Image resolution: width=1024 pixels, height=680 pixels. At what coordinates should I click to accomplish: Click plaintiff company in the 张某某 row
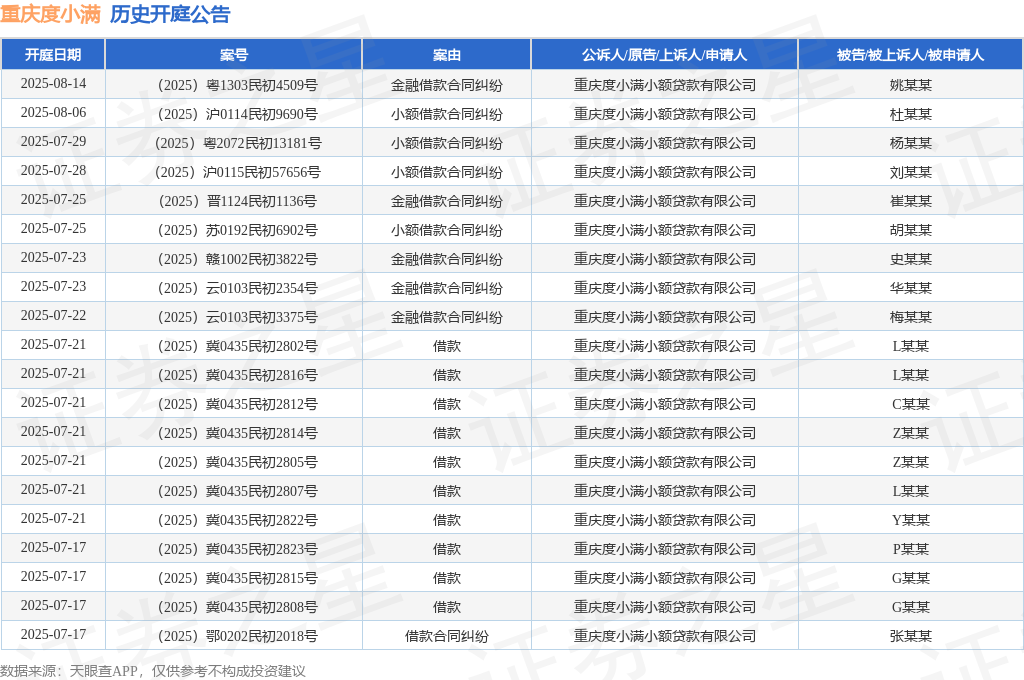pos(664,636)
